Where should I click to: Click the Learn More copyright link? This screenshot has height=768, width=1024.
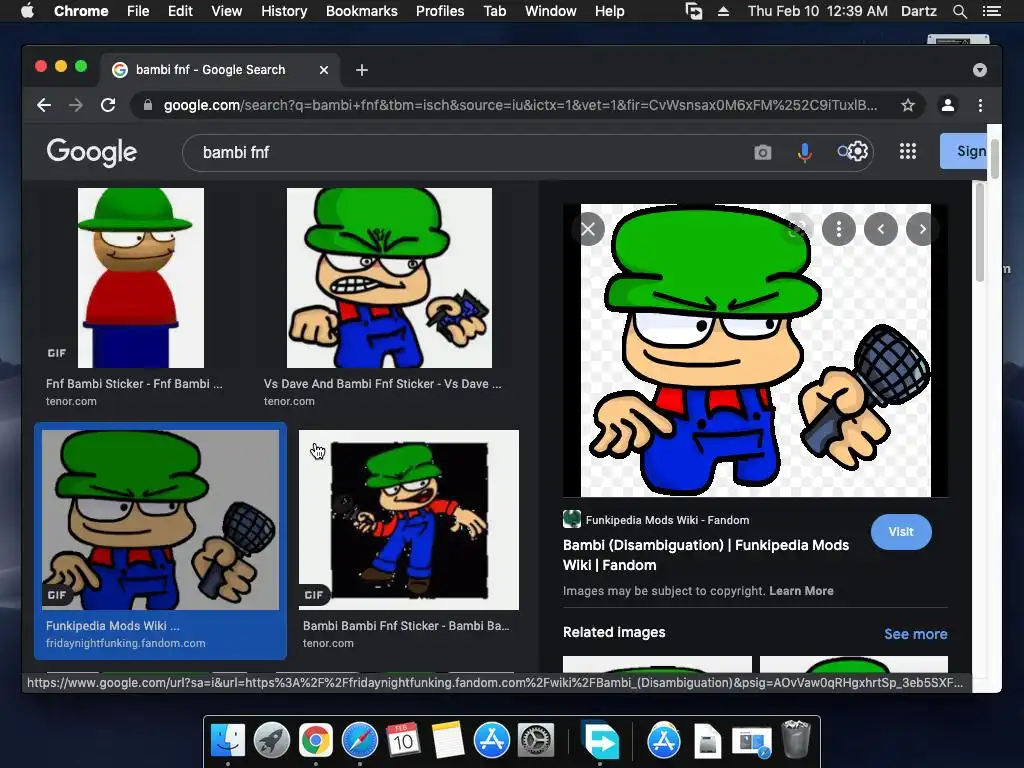coord(801,590)
